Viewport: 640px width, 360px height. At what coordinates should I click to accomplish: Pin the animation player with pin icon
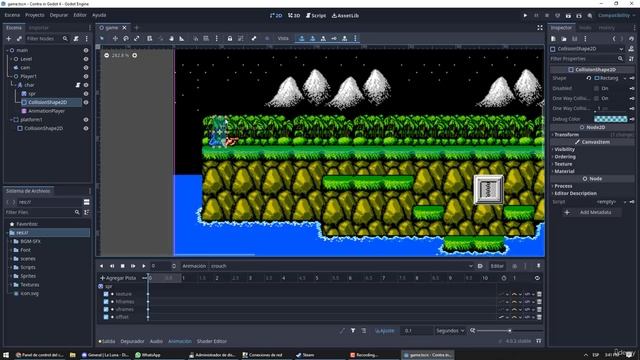point(538,266)
